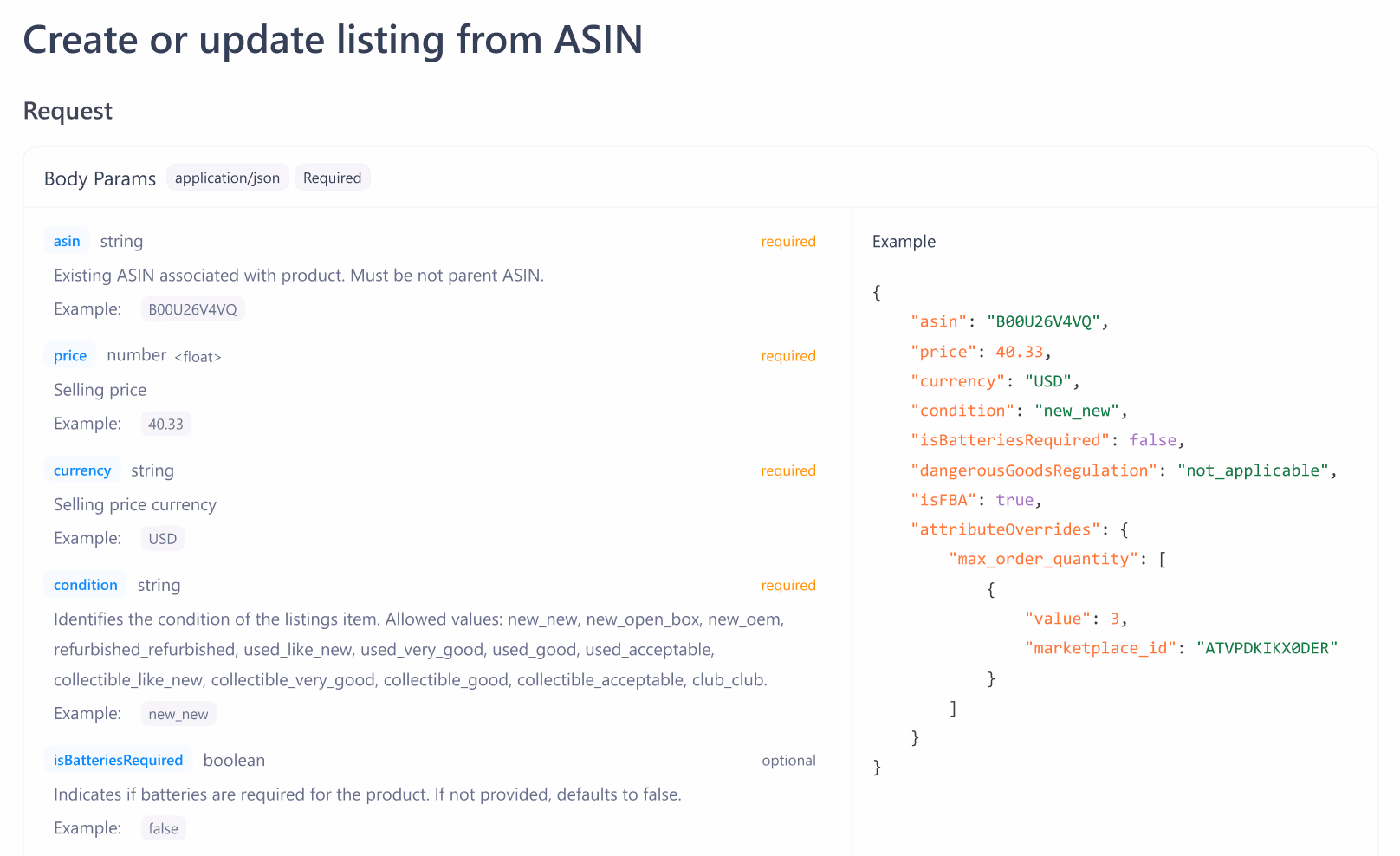Click the "attributeOverrides" key in JSON example
The width and height of the screenshot is (1400, 856).
1006,529
